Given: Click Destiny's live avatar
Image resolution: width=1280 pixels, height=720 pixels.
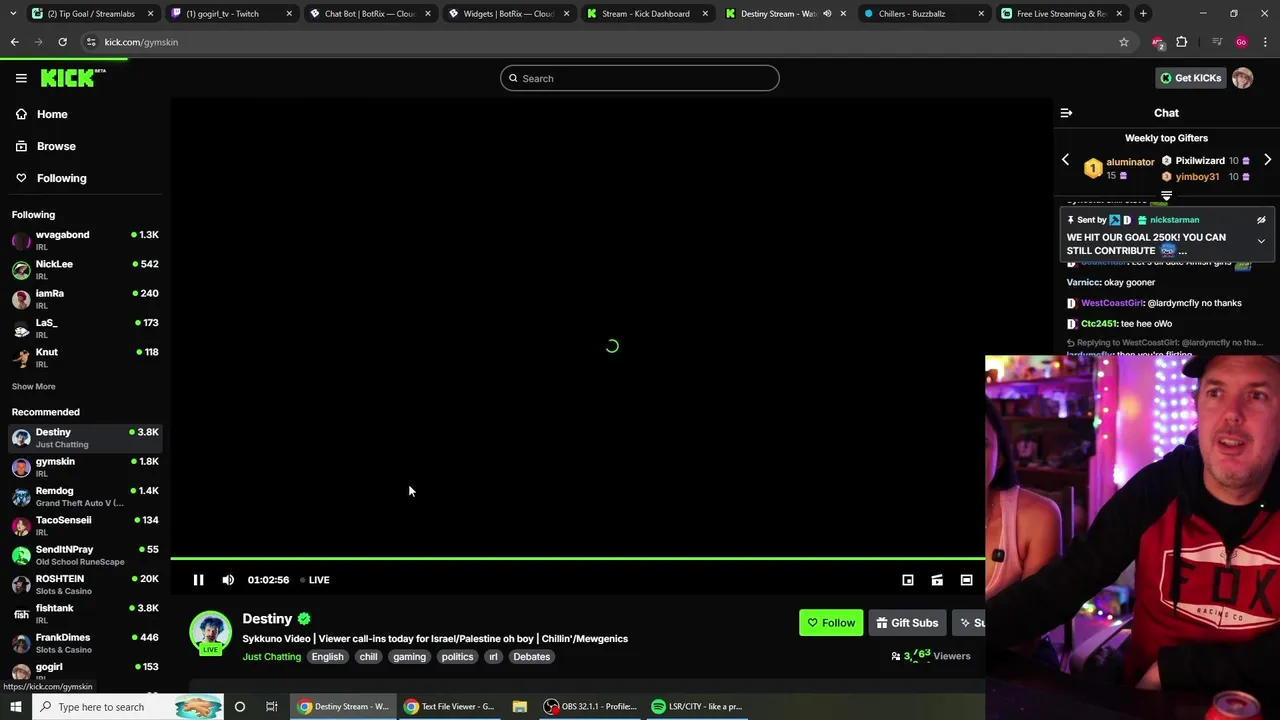Looking at the screenshot, I should (x=210, y=633).
